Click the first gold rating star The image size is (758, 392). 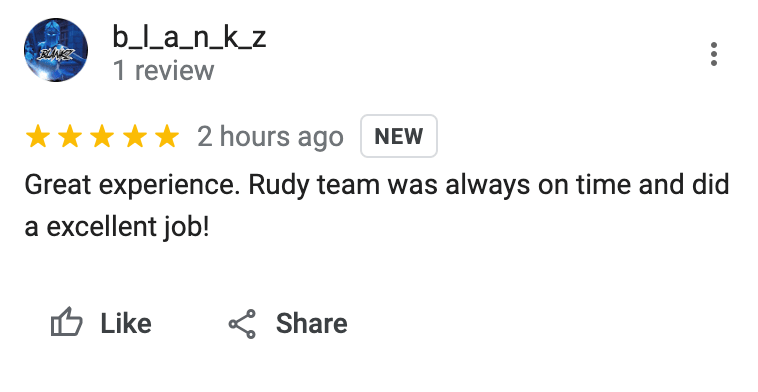tap(38, 136)
